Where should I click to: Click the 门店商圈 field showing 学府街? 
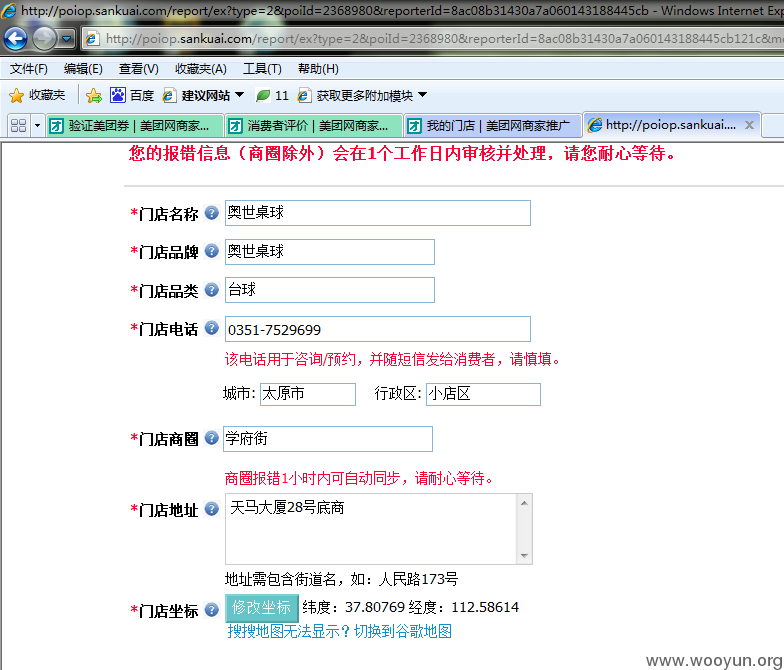(x=328, y=438)
